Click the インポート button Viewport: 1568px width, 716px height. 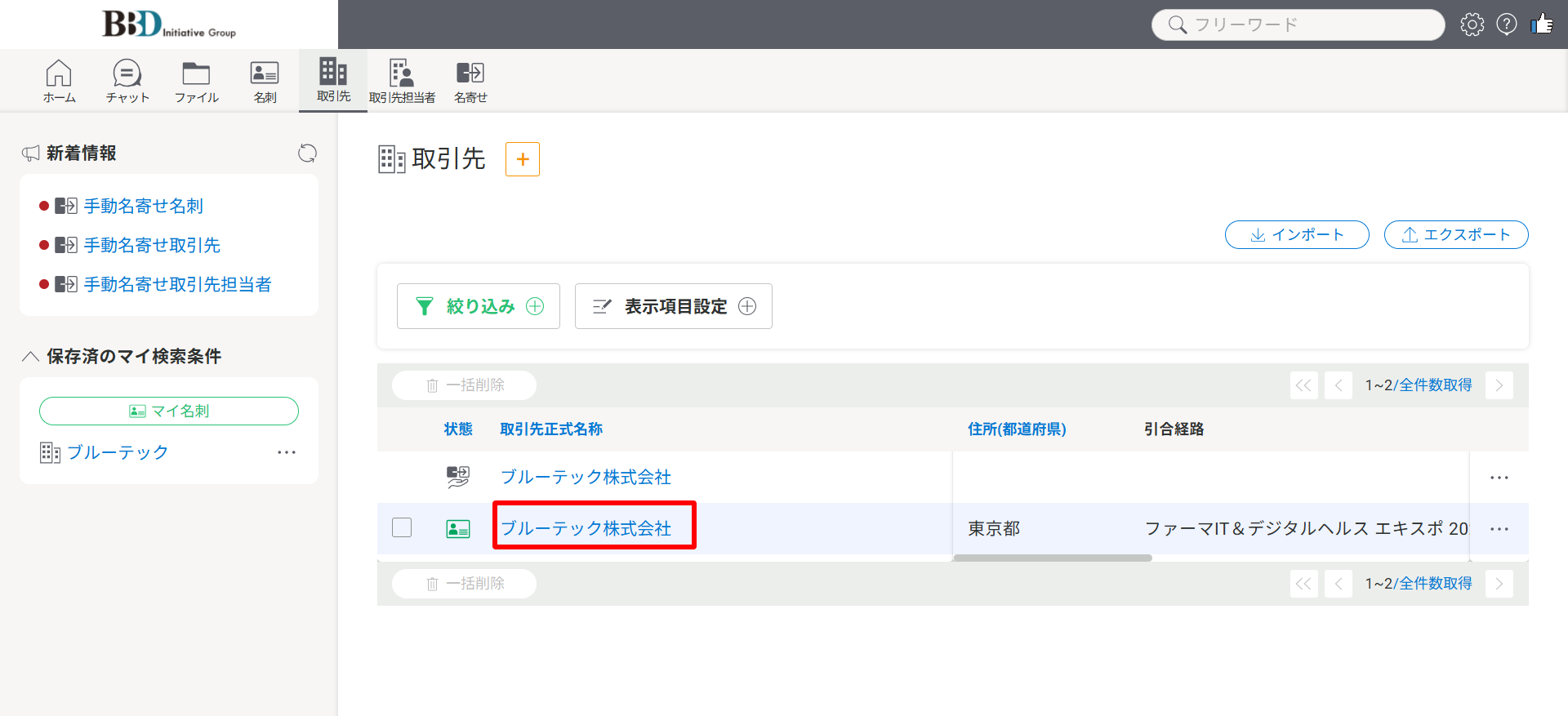1297,234
